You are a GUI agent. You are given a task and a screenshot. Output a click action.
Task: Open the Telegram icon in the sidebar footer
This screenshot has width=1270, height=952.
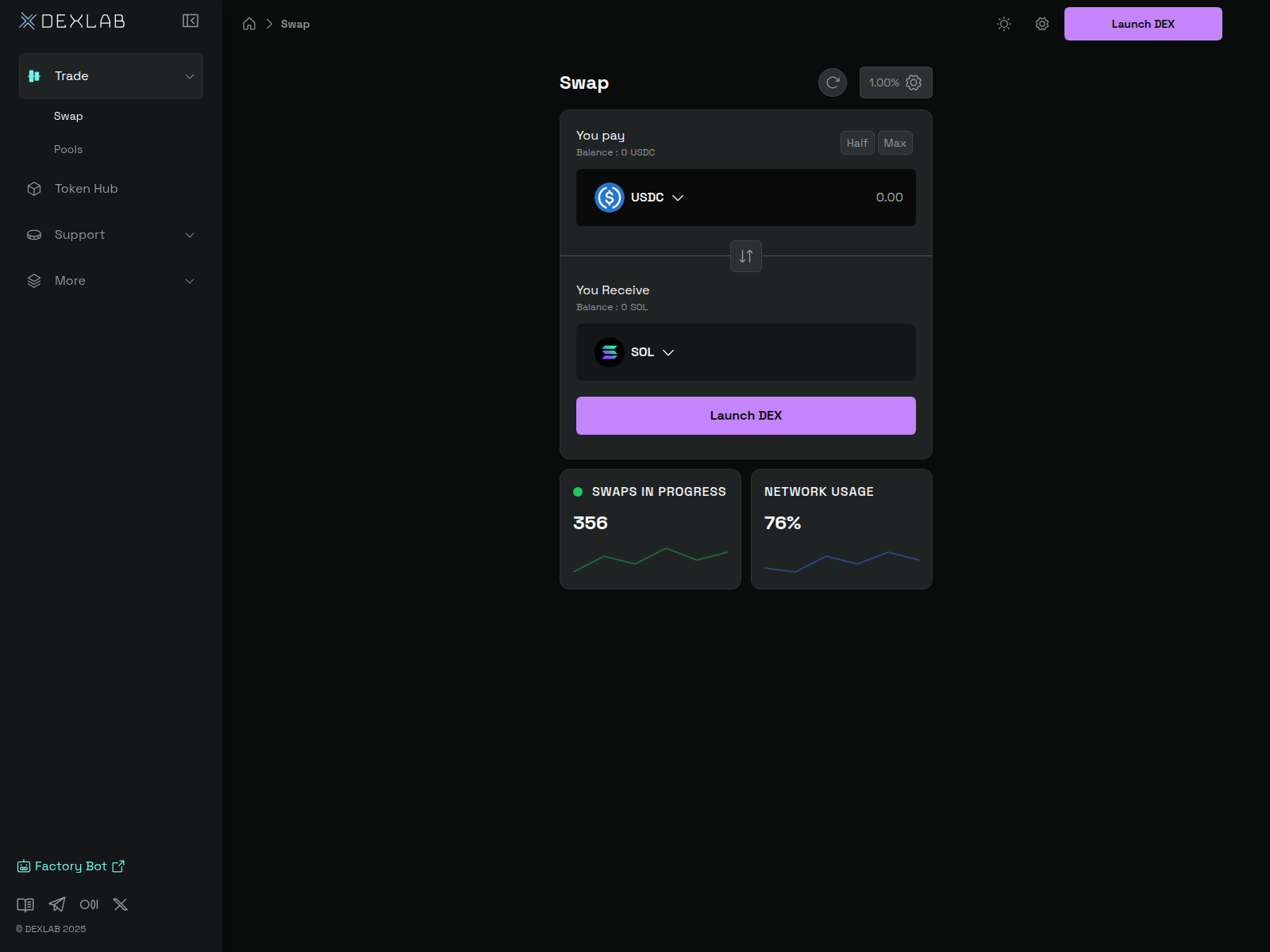56,904
